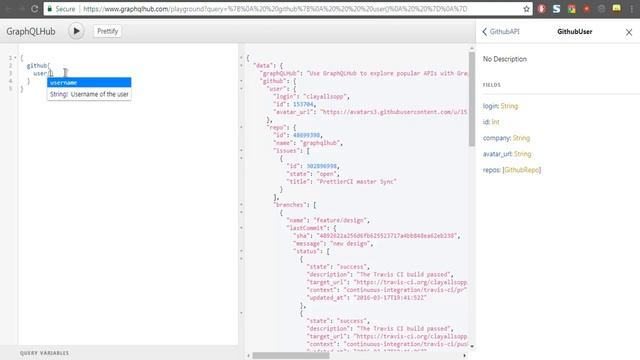Select the repos field in docs
Screen dimensions: 640x360
(491, 170)
